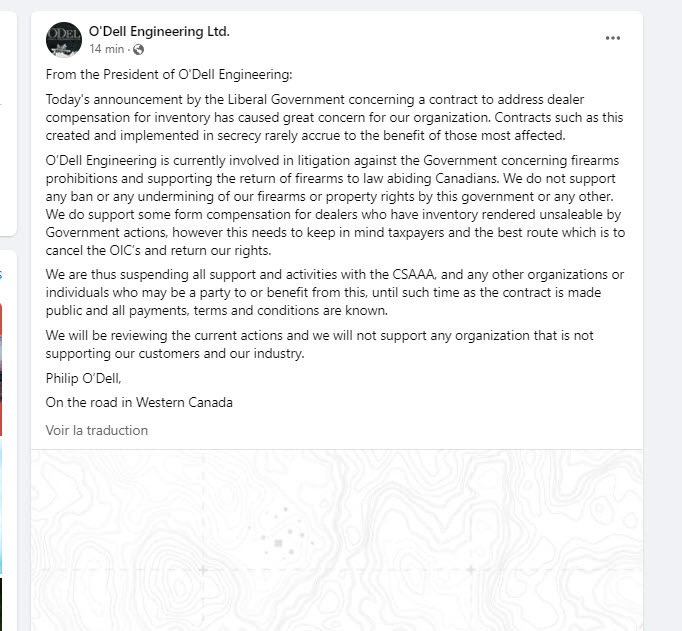
Task: Click the red thumbnail strip at left edge
Action: 1,370
